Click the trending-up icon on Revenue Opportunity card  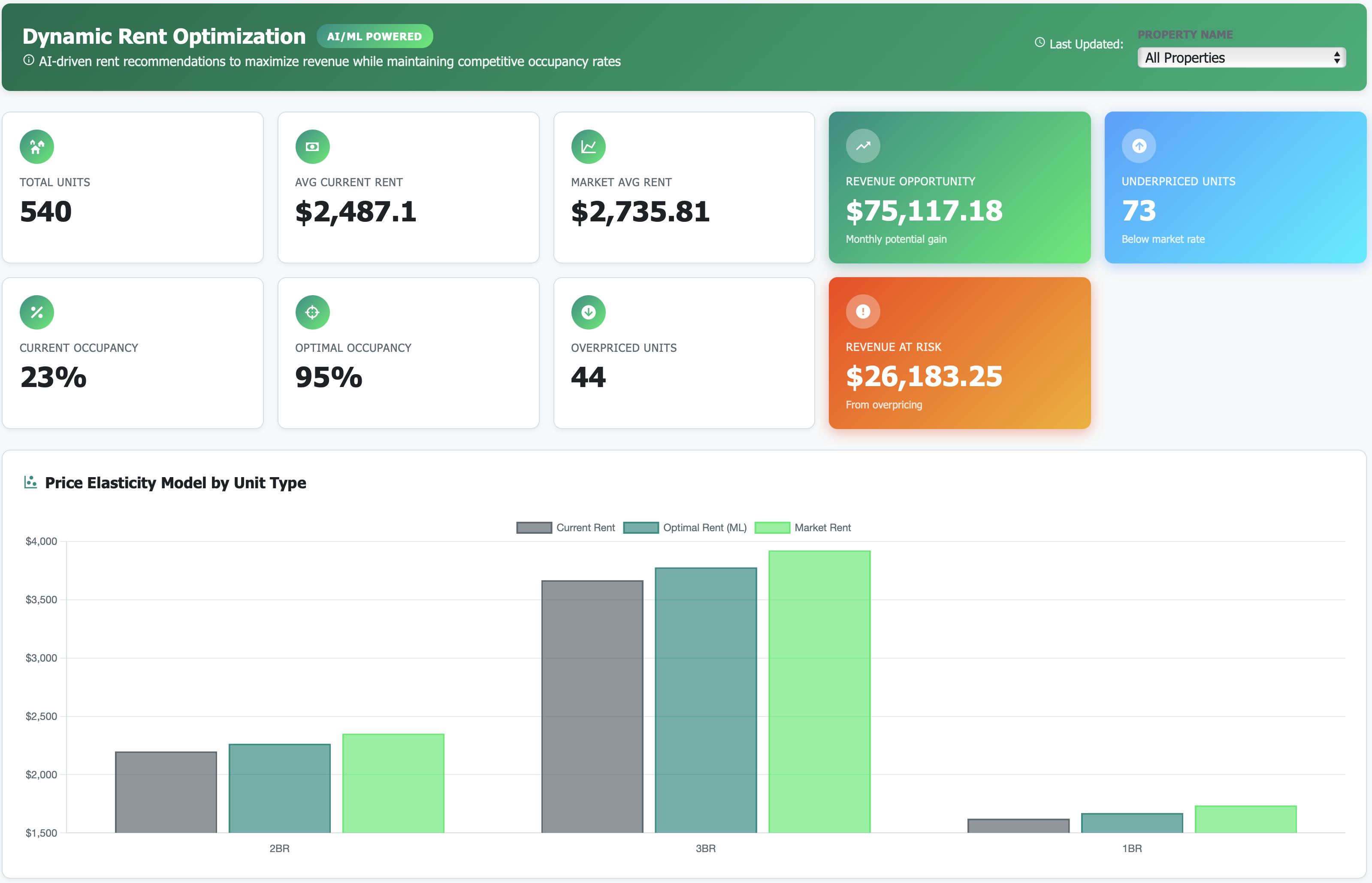coord(863,146)
